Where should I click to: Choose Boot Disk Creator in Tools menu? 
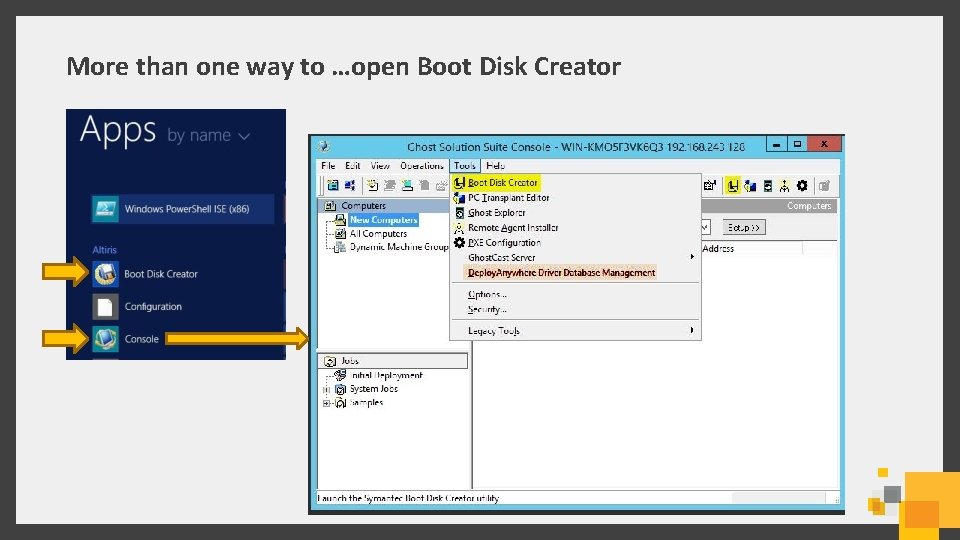pyautogui.click(x=576, y=182)
